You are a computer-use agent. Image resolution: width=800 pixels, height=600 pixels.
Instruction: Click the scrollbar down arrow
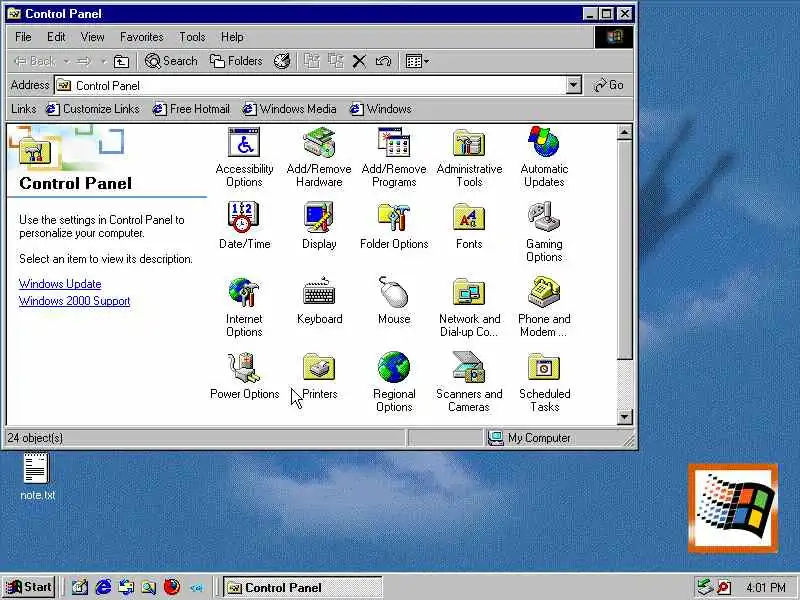pos(624,417)
